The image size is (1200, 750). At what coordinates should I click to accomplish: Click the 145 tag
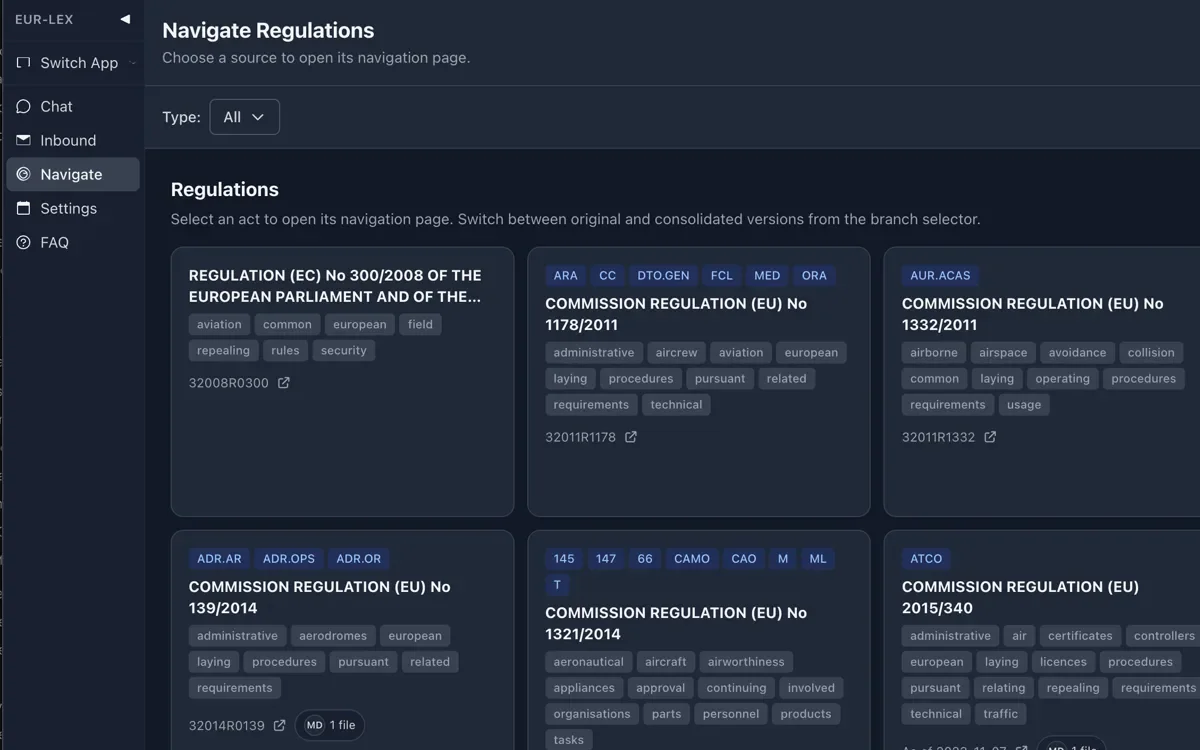point(565,559)
